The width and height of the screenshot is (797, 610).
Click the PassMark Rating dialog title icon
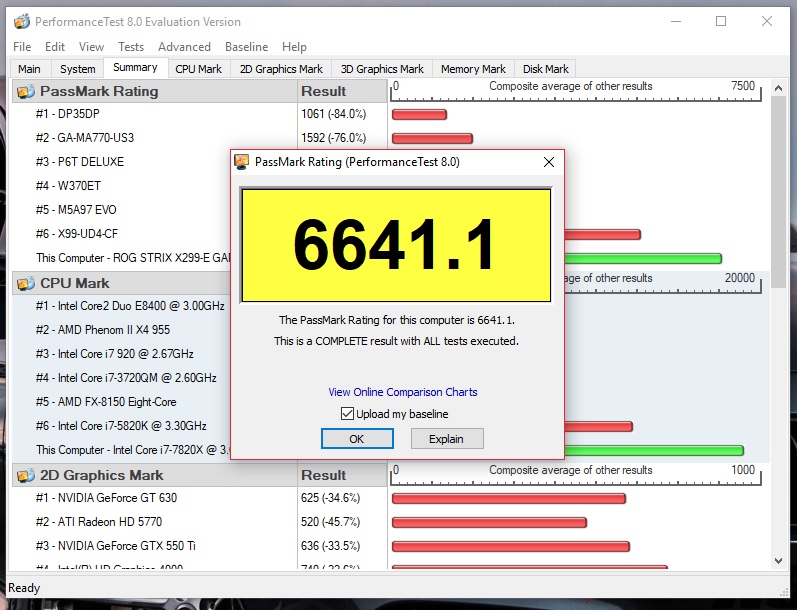click(242, 162)
